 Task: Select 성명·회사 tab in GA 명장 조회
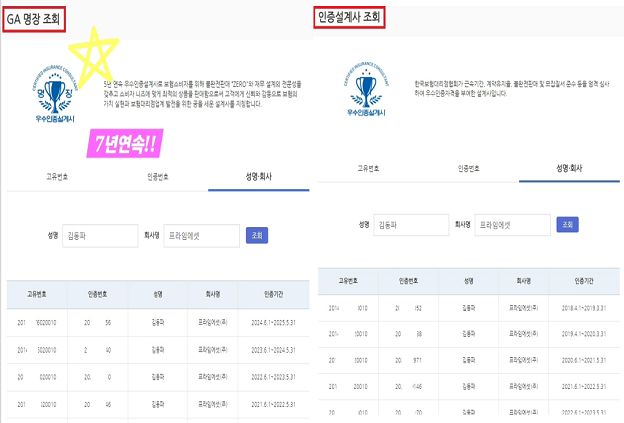259,177
